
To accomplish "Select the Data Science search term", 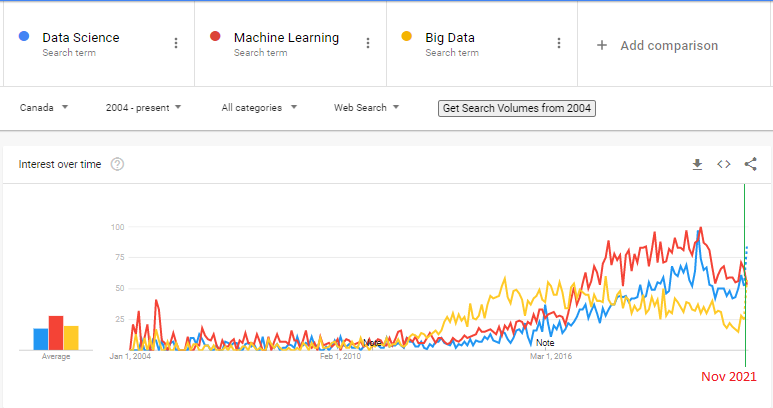I will click(x=81, y=37).
